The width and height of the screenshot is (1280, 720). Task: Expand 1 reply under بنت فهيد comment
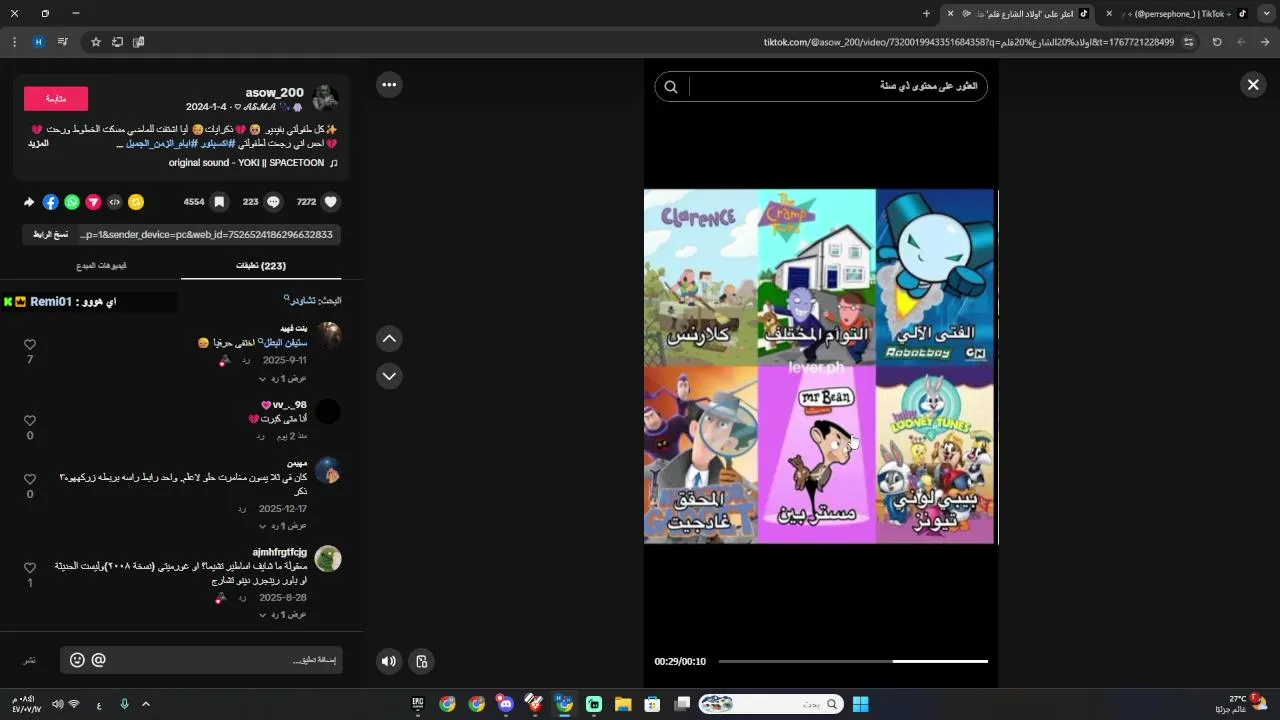click(283, 379)
